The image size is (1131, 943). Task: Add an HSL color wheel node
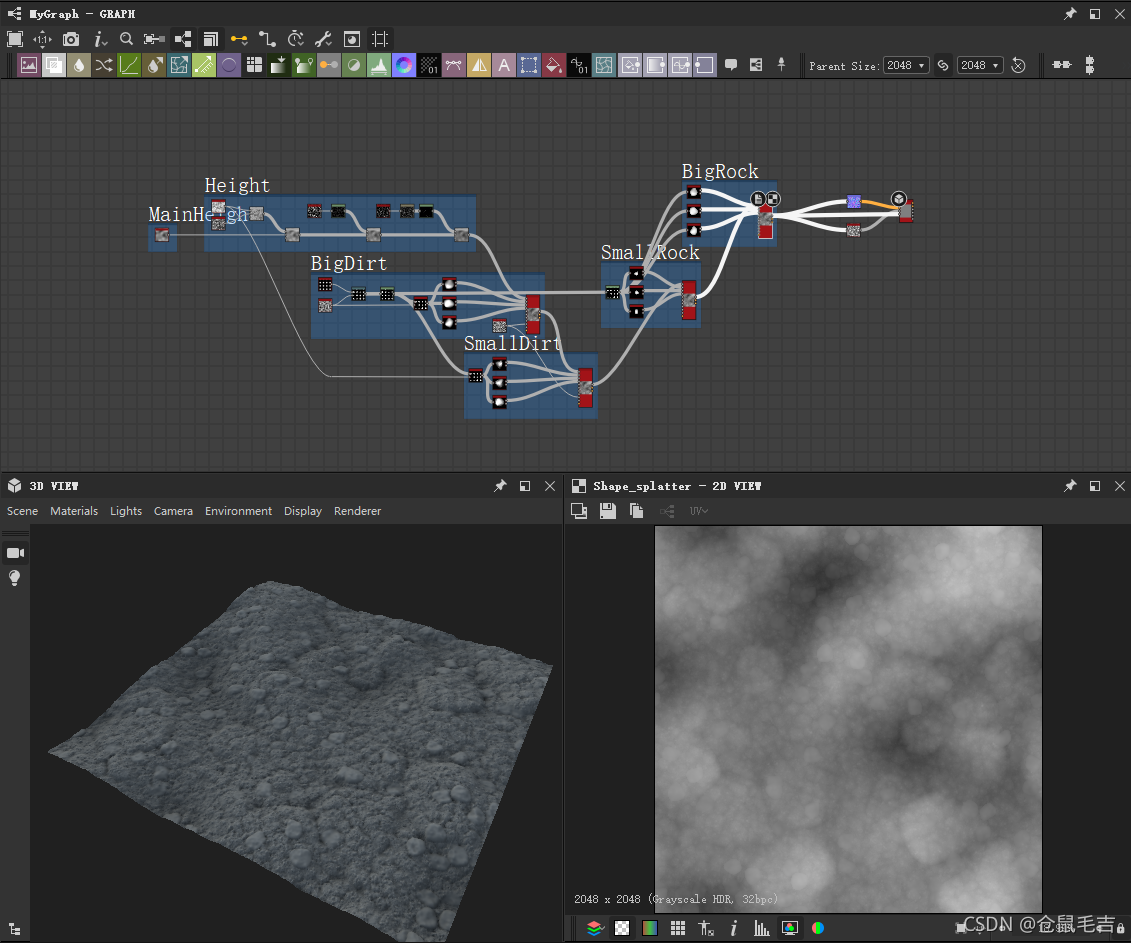tap(404, 65)
